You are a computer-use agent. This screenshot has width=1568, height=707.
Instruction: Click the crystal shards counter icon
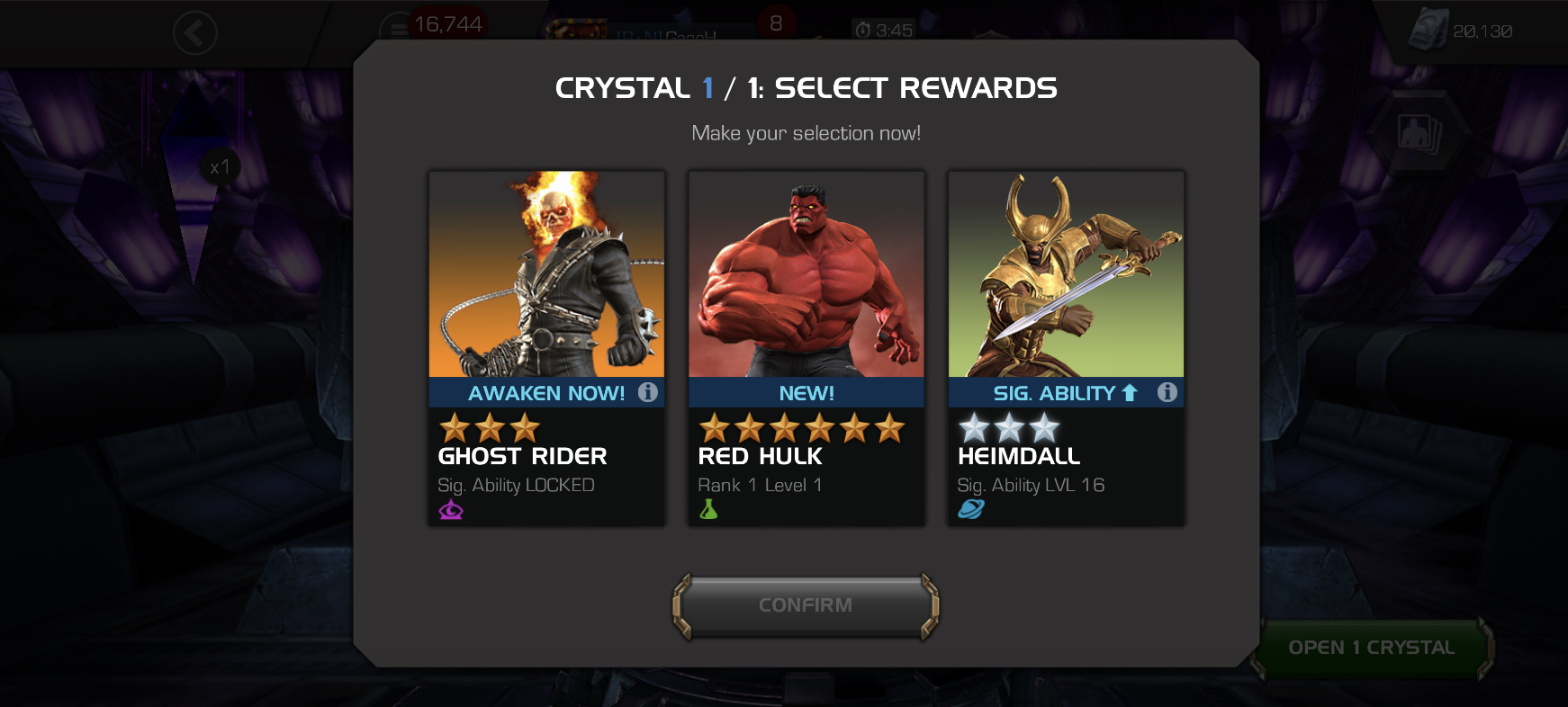(1428, 31)
